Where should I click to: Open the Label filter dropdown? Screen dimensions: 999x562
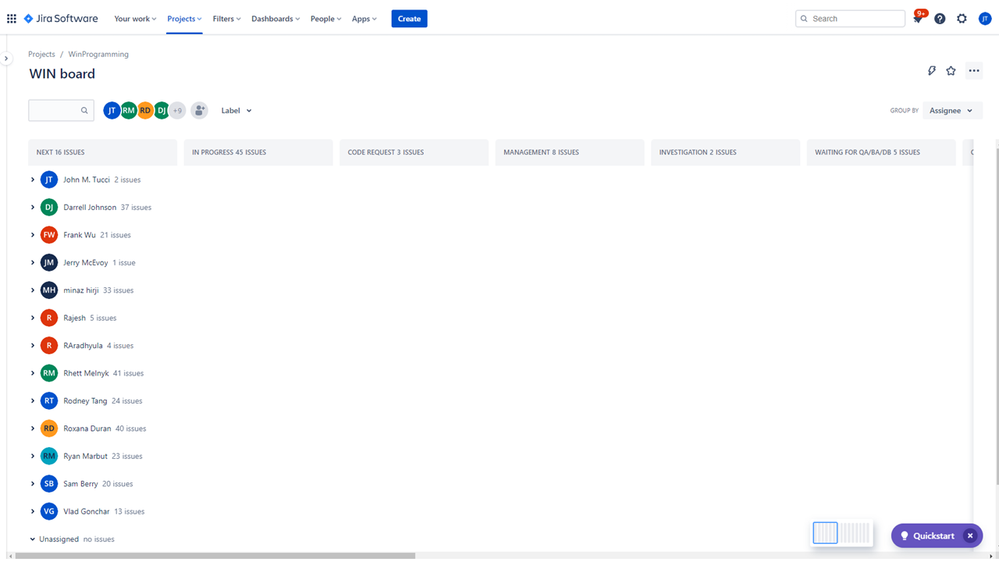tap(236, 110)
